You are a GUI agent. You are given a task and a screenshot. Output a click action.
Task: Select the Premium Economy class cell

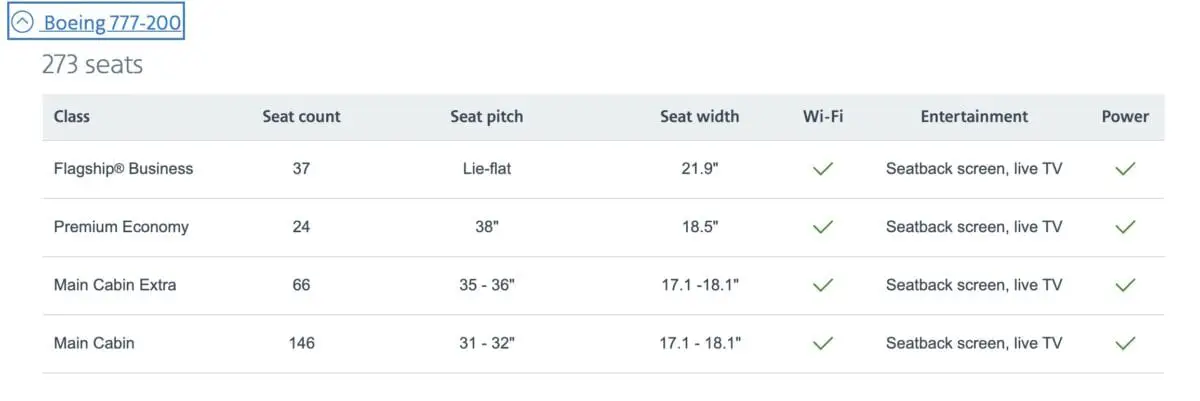pos(121,227)
